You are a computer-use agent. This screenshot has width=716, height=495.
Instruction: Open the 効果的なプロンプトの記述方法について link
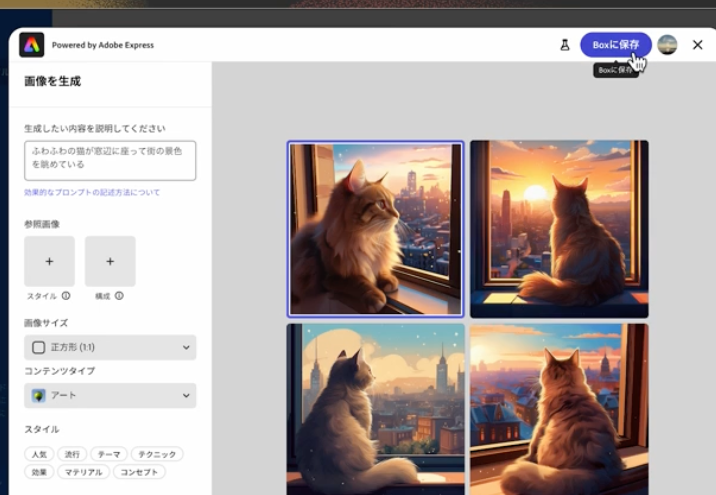(92, 192)
